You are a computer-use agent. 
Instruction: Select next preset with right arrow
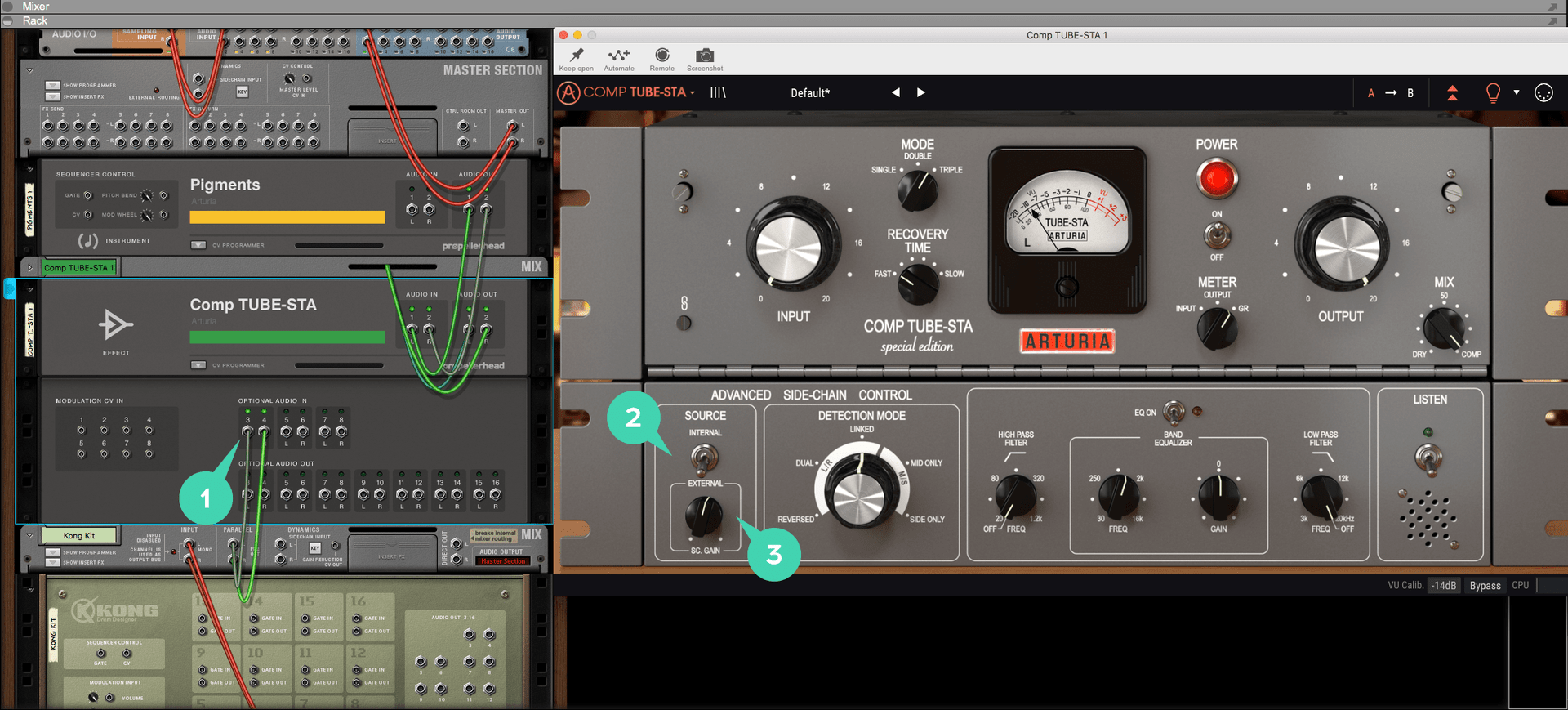921,92
